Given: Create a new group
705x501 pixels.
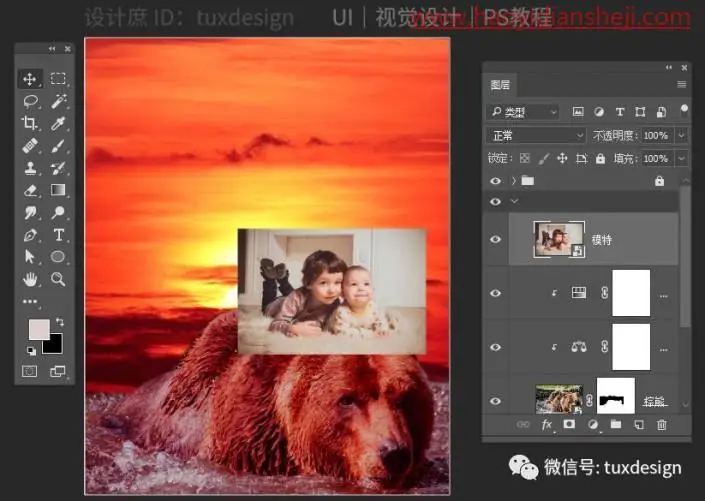Looking at the screenshot, I should (x=616, y=424).
